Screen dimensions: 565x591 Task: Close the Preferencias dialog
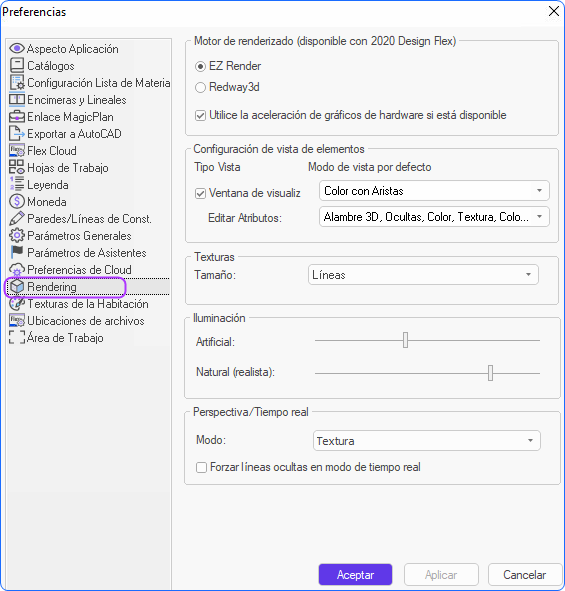point(554,11)
